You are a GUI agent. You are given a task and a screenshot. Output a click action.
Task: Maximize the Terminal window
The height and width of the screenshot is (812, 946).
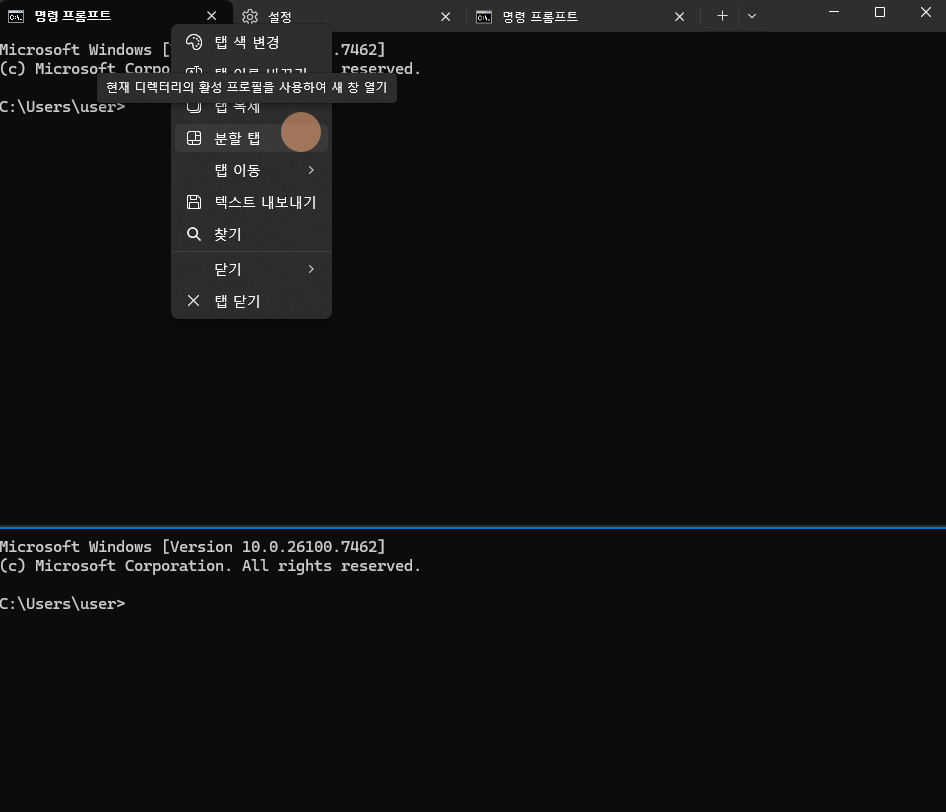880,12
